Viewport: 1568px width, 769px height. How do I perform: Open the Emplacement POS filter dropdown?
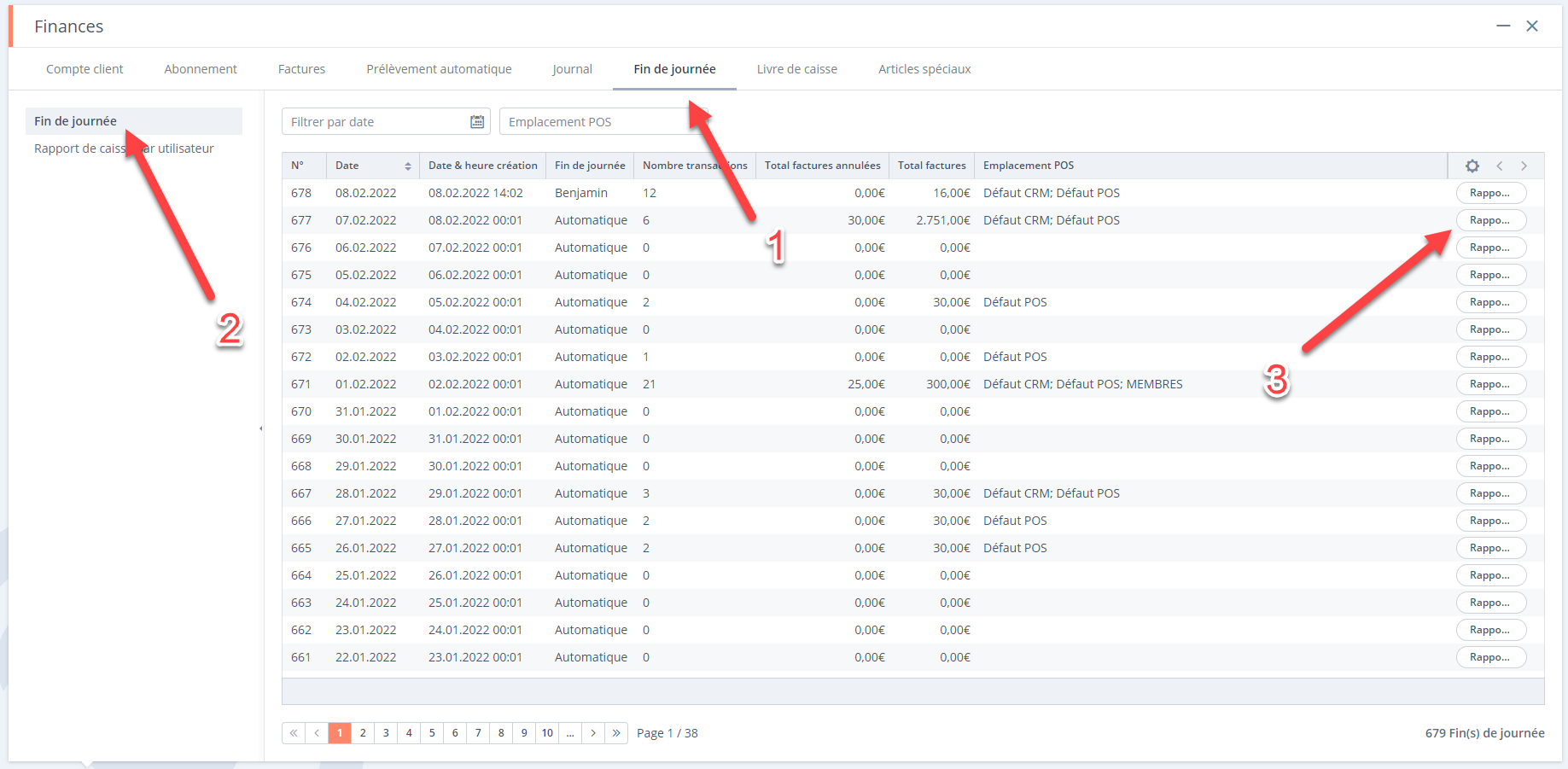[x=603, y=122]
